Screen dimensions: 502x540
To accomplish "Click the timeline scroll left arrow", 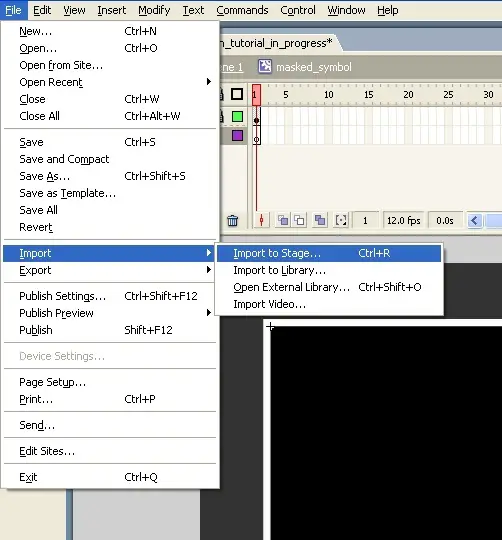I will tap(474, 220).
